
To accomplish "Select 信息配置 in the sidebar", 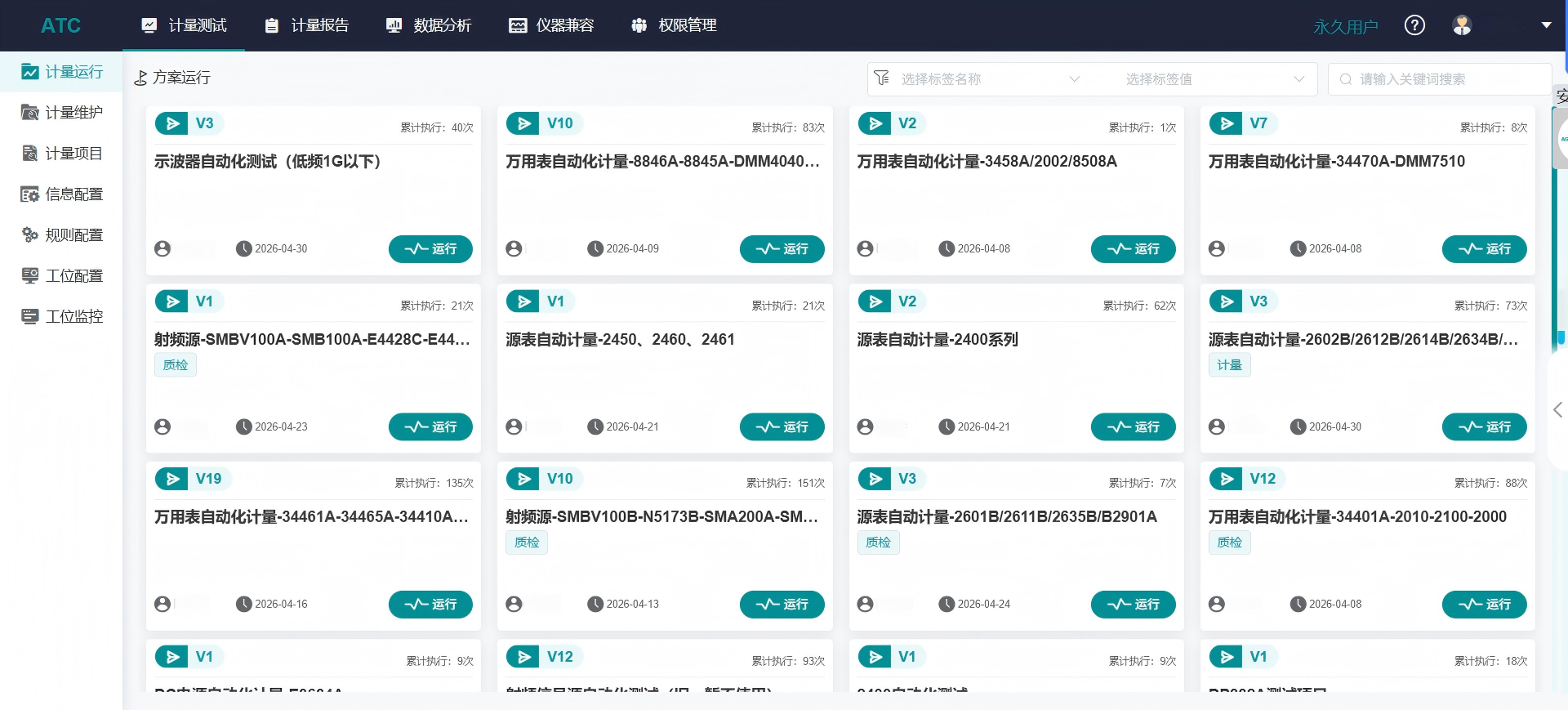I will pos(61,194).
